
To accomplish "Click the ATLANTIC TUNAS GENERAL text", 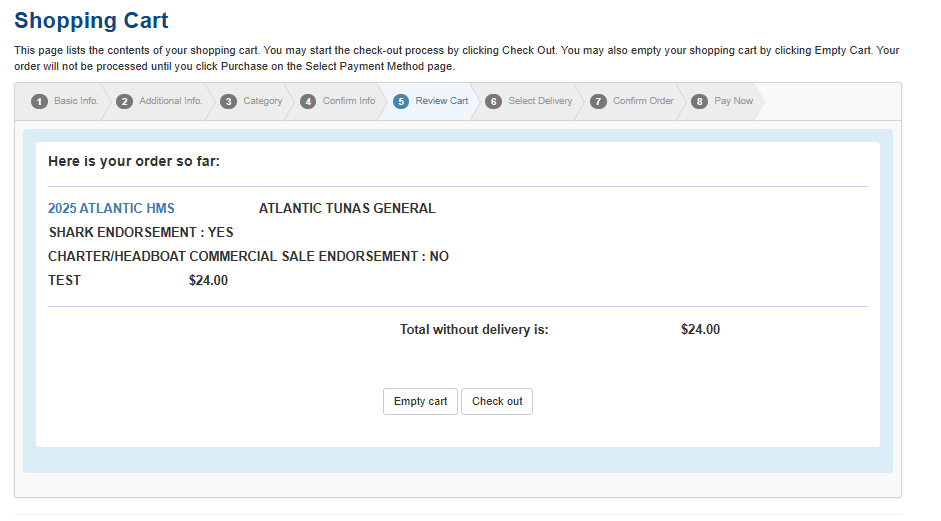I will tap(347, 209).
